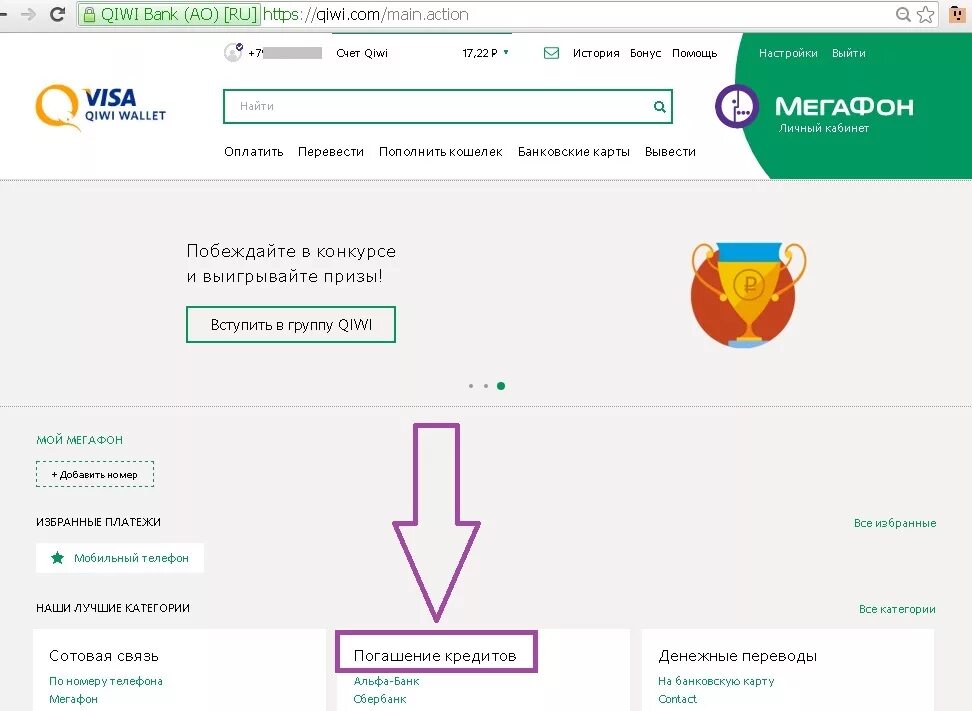Click На банковскую карту link
The height and width of the screenshot is (711, 972).
[716, 681]
